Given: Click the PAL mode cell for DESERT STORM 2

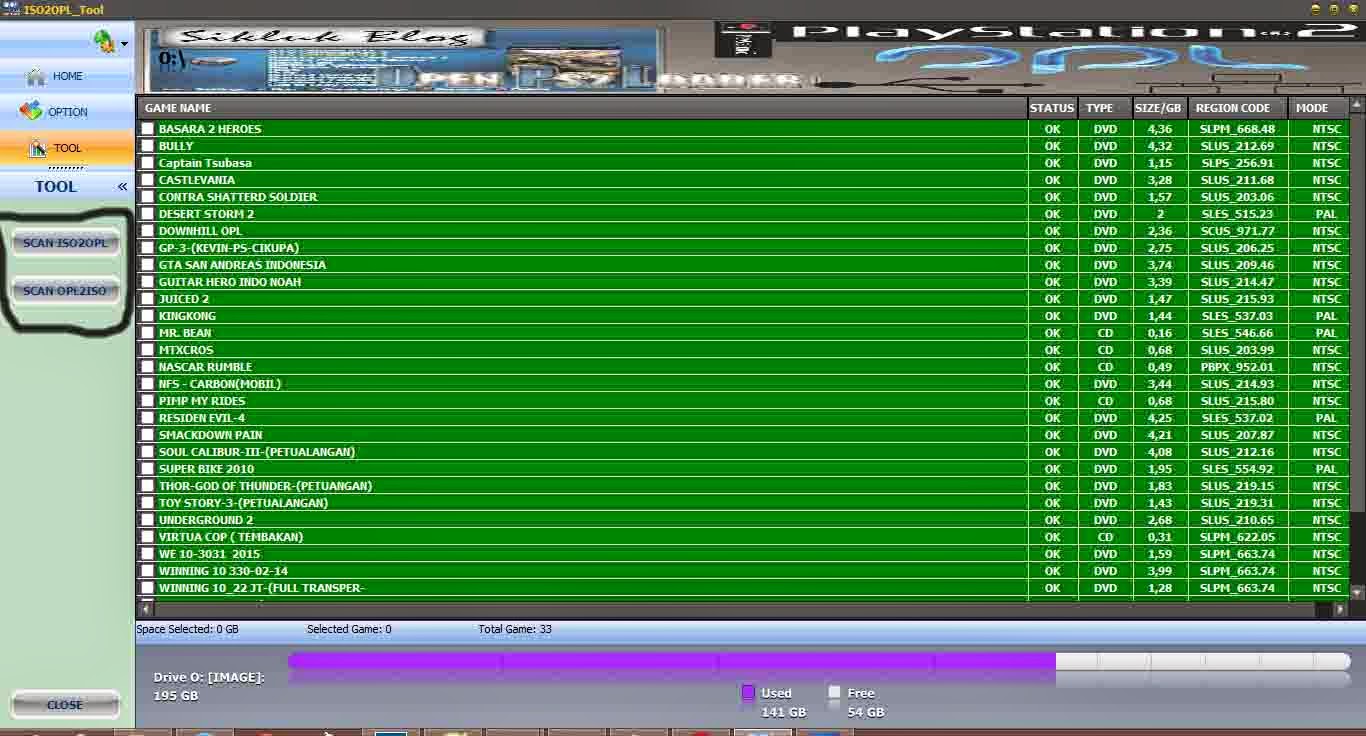Looking at the screenshot, I should click(x=1326, y=214).
